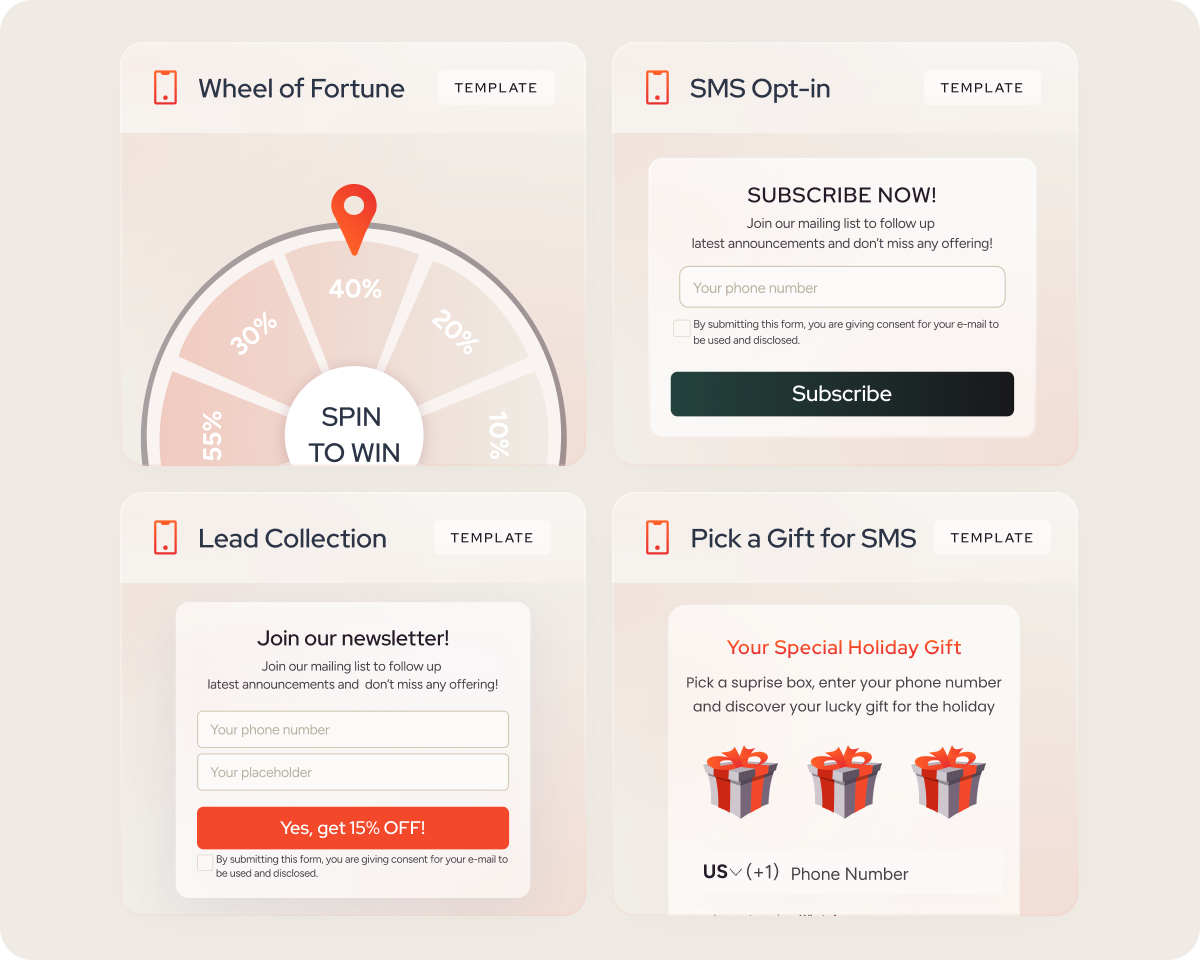Click the SPIN TO WIN wheel center
This screenshot has height=960, width=1200.
(354, 420)
